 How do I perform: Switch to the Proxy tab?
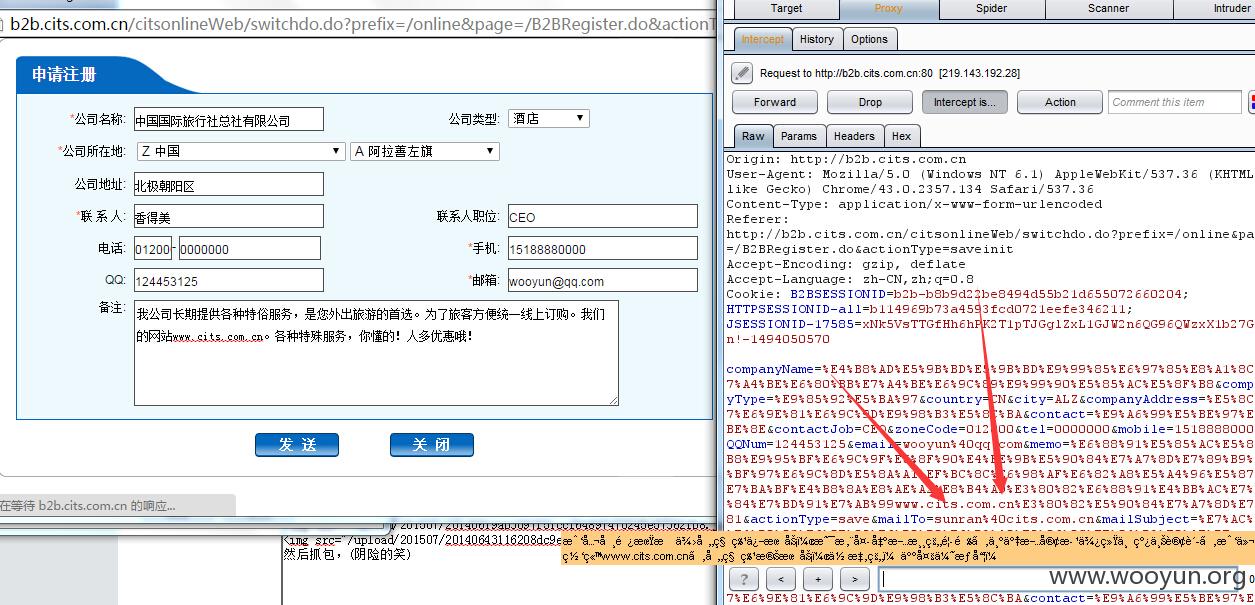click(888, 8)
